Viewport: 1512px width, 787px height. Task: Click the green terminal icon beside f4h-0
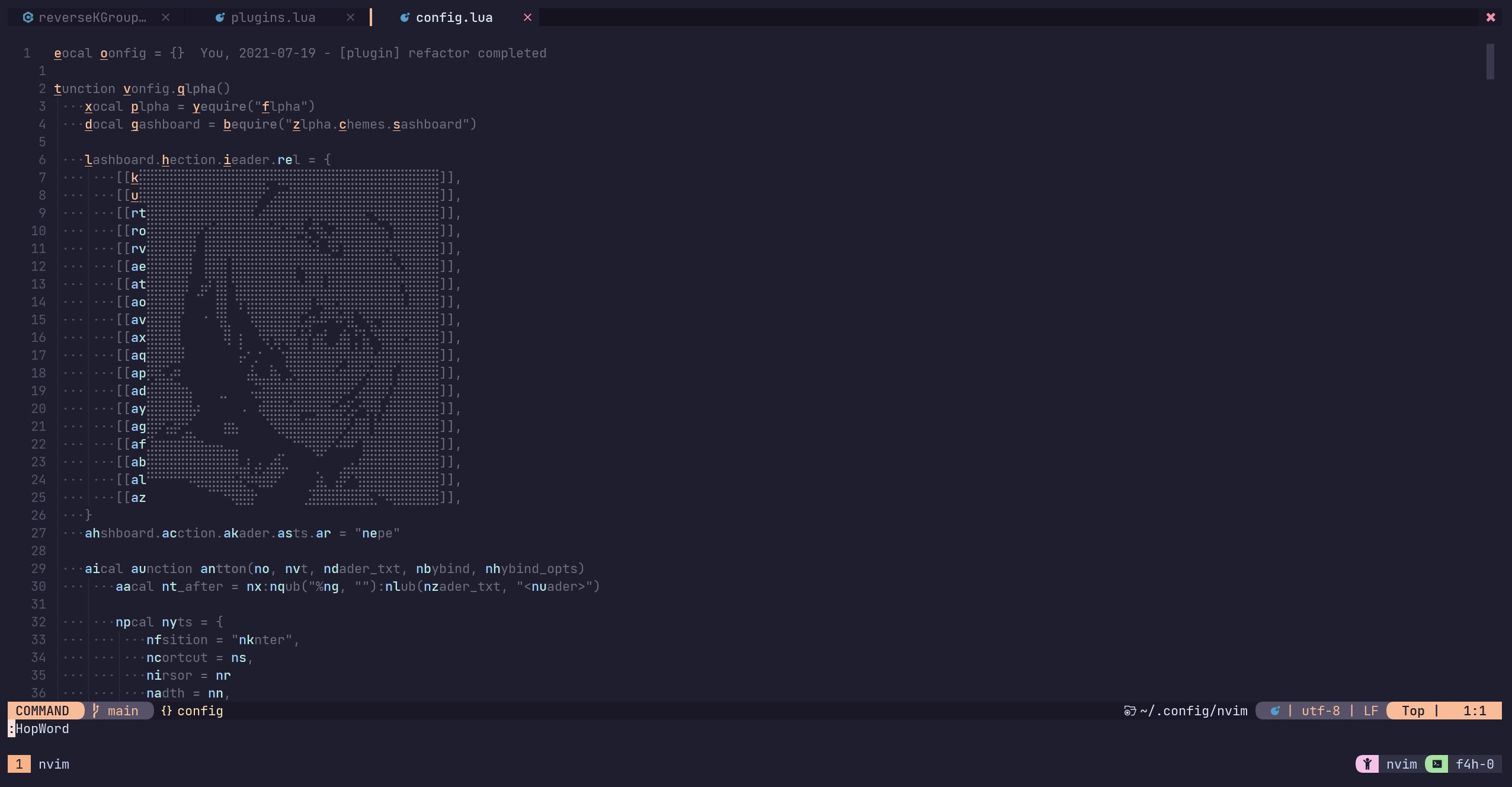pyautogui.click(x=1437, y=764)
